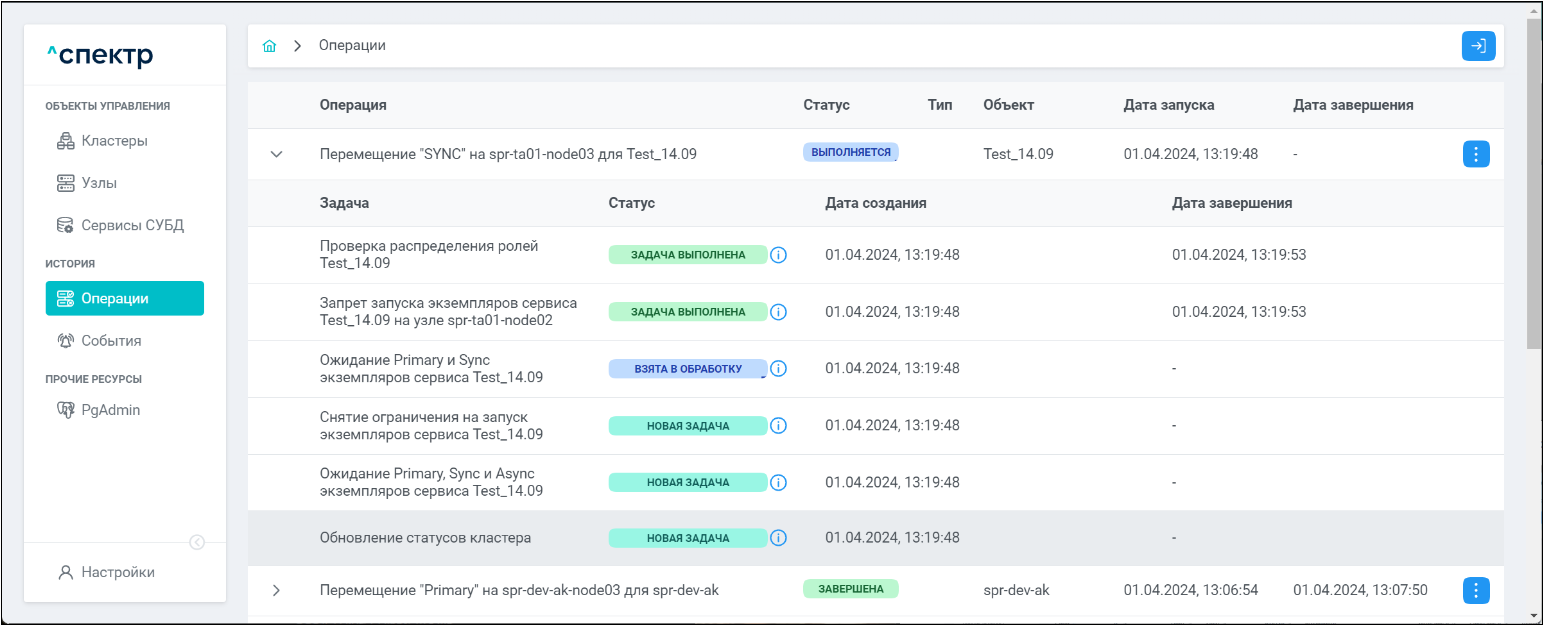Switch to События in the sidebar

tap(111, 340)
